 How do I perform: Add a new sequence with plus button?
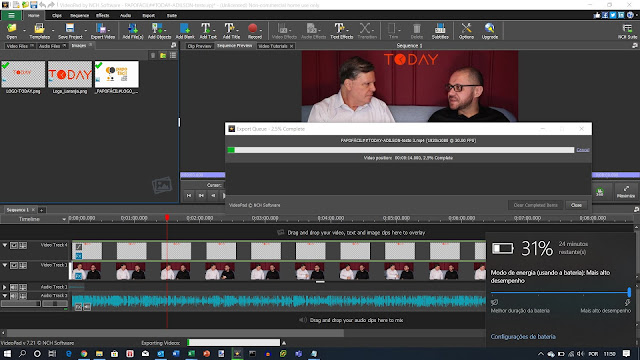[x=41, y=210]
